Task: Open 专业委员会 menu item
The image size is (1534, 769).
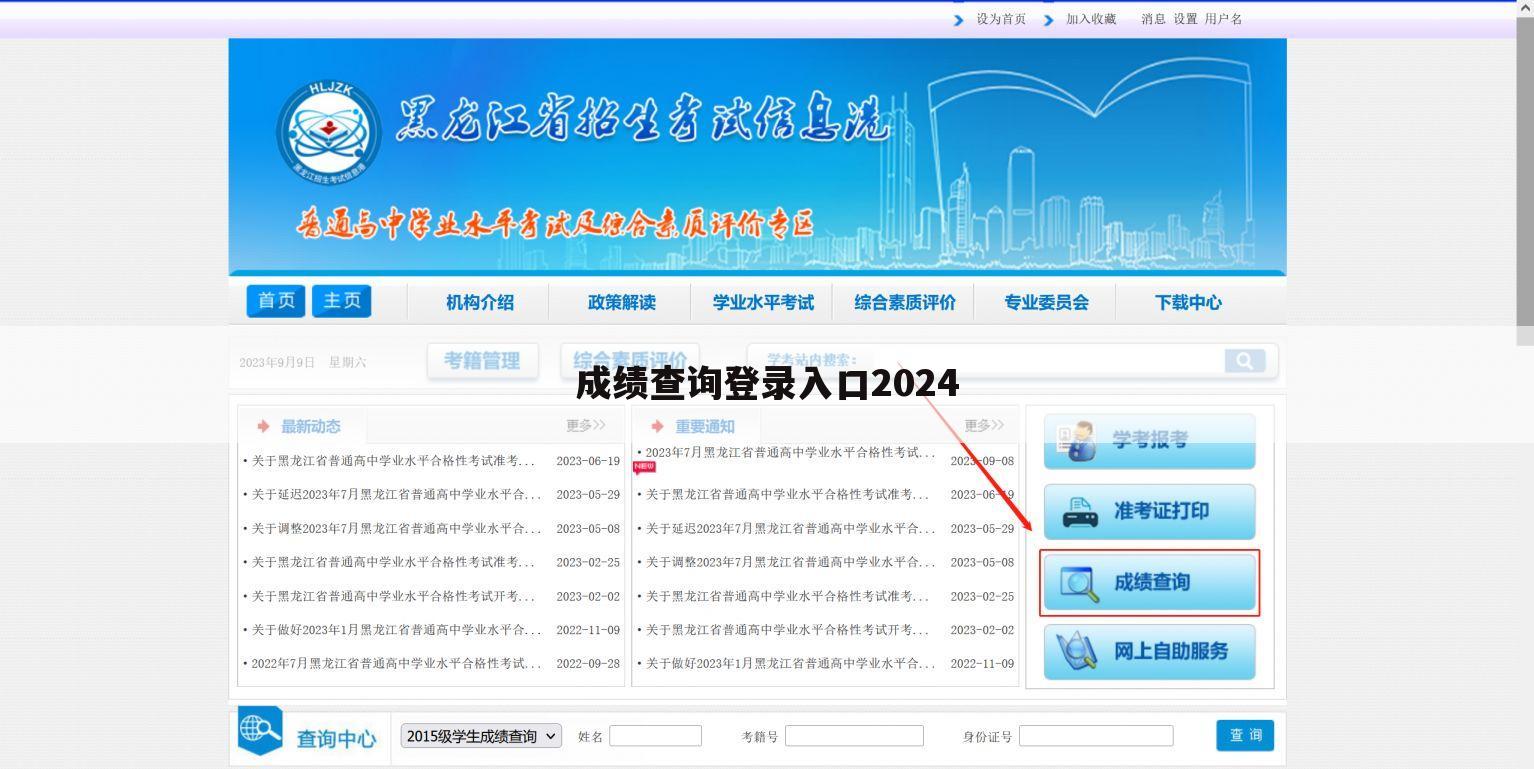Action: [x=1046, y=302]
